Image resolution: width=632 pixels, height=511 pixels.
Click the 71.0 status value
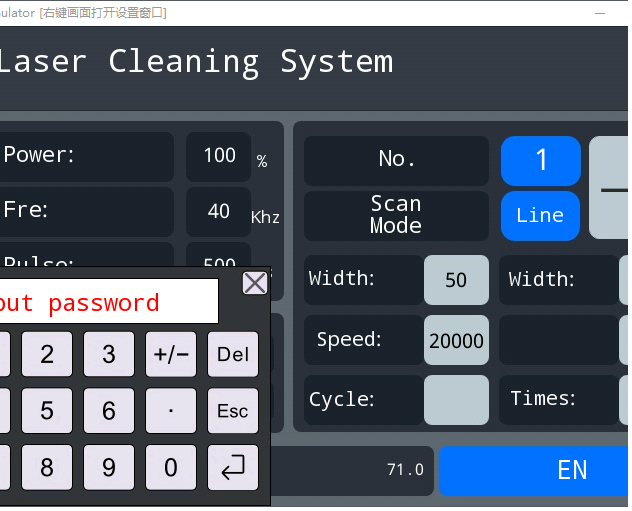405,470
